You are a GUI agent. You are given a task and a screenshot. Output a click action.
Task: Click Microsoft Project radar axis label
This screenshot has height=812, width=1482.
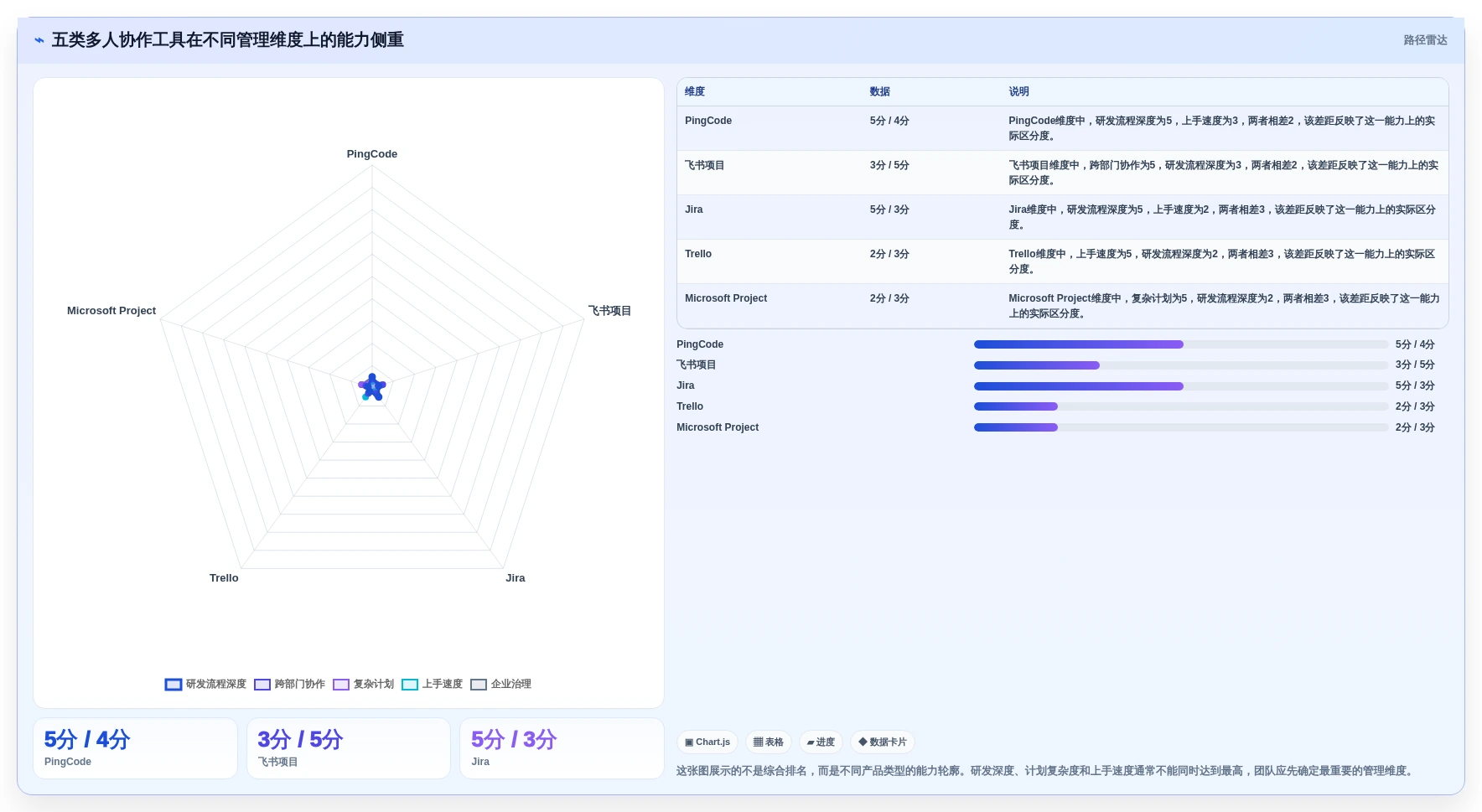tap(111, 311)
